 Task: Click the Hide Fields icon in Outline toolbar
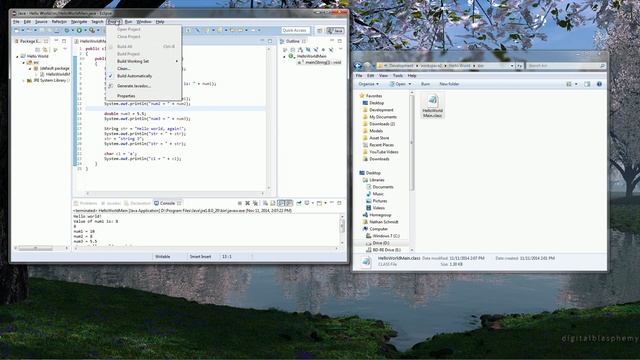tap(308, 50)
